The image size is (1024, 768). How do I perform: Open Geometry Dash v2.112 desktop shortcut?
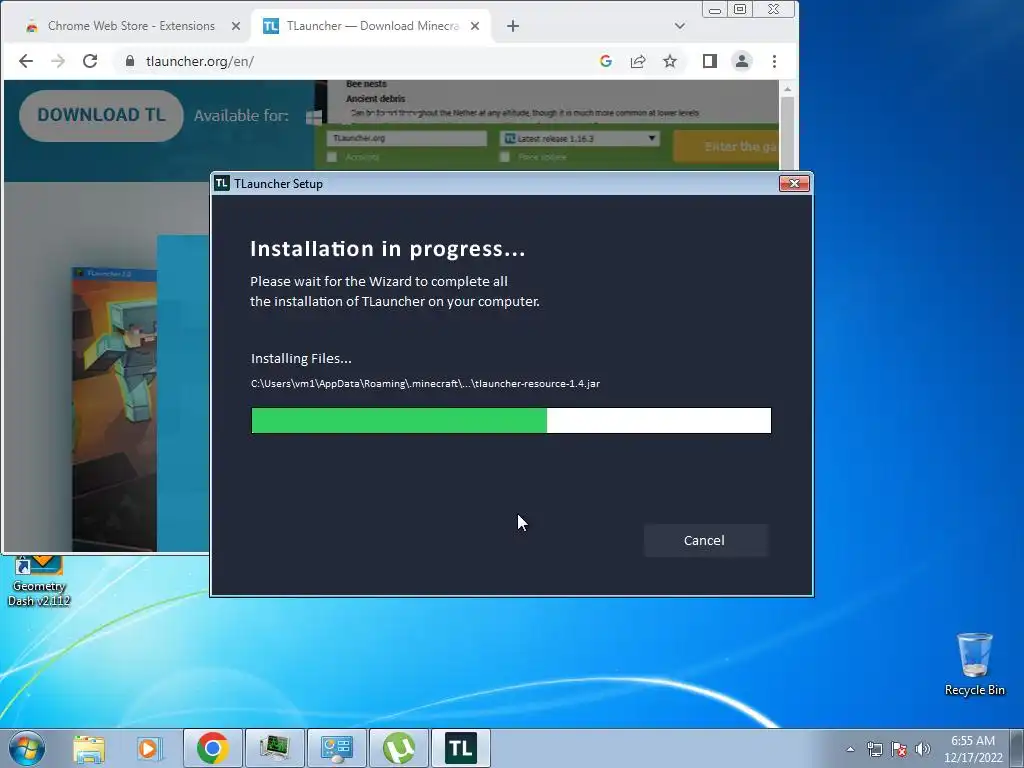39,581
